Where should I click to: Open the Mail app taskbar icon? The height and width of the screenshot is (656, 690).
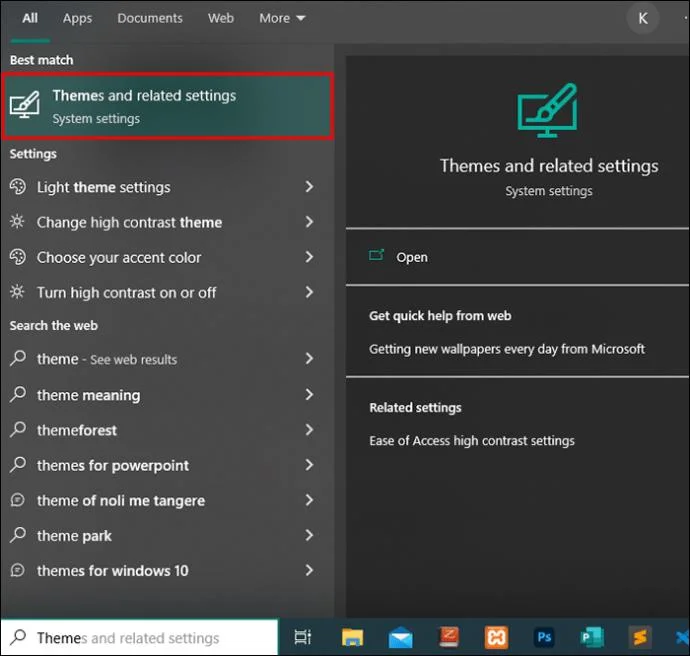click(400, 638)
